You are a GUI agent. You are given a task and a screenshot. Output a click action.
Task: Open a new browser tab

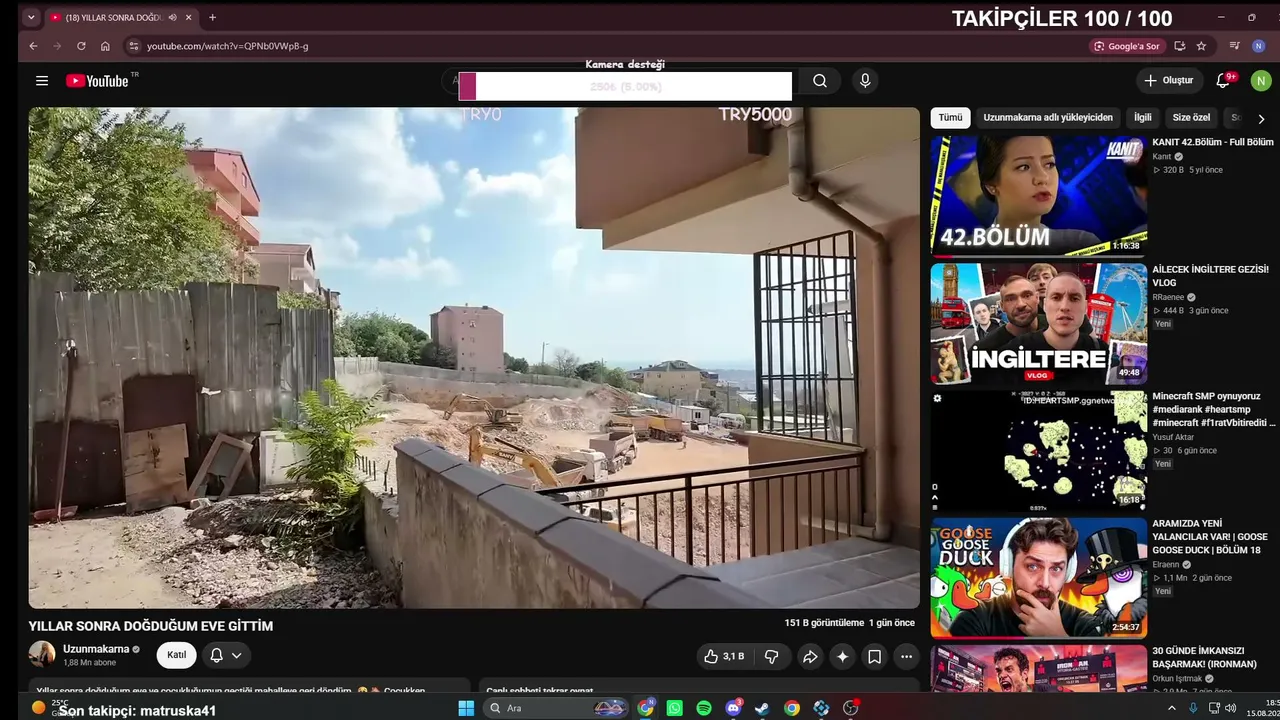(x=212, y=17)
